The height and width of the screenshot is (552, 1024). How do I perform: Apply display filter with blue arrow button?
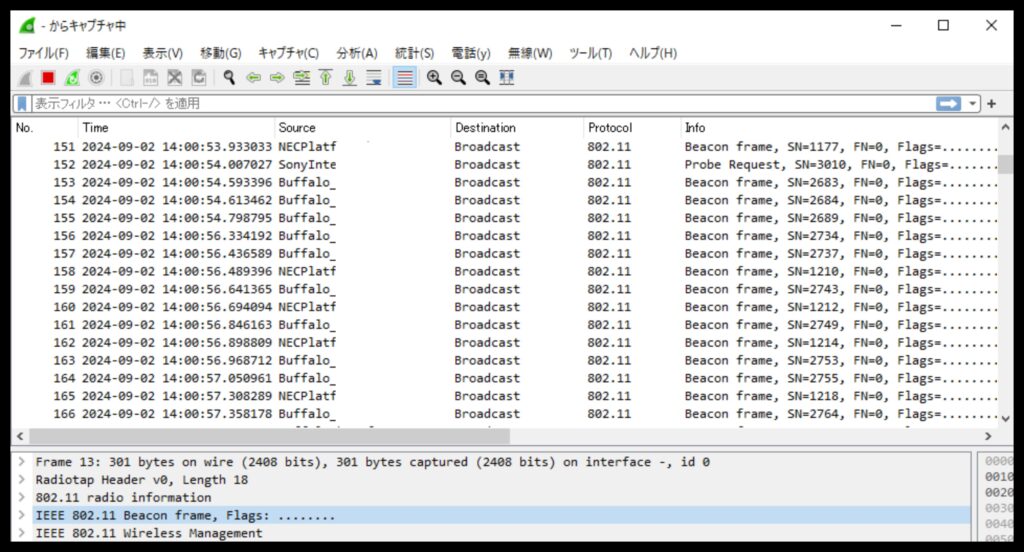tap(948, 103)
